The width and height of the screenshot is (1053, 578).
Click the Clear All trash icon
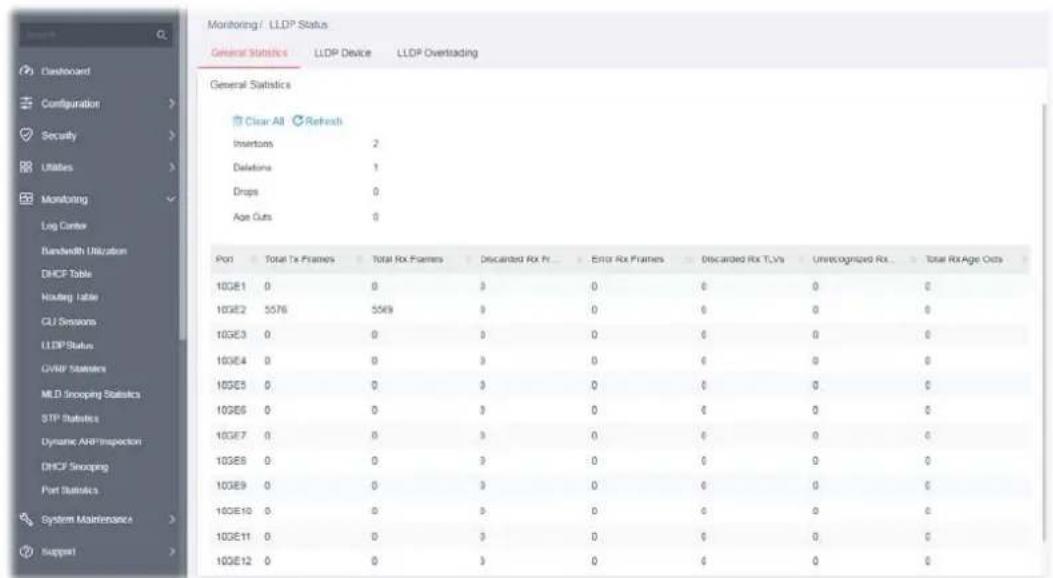click(x=237, y=121)
